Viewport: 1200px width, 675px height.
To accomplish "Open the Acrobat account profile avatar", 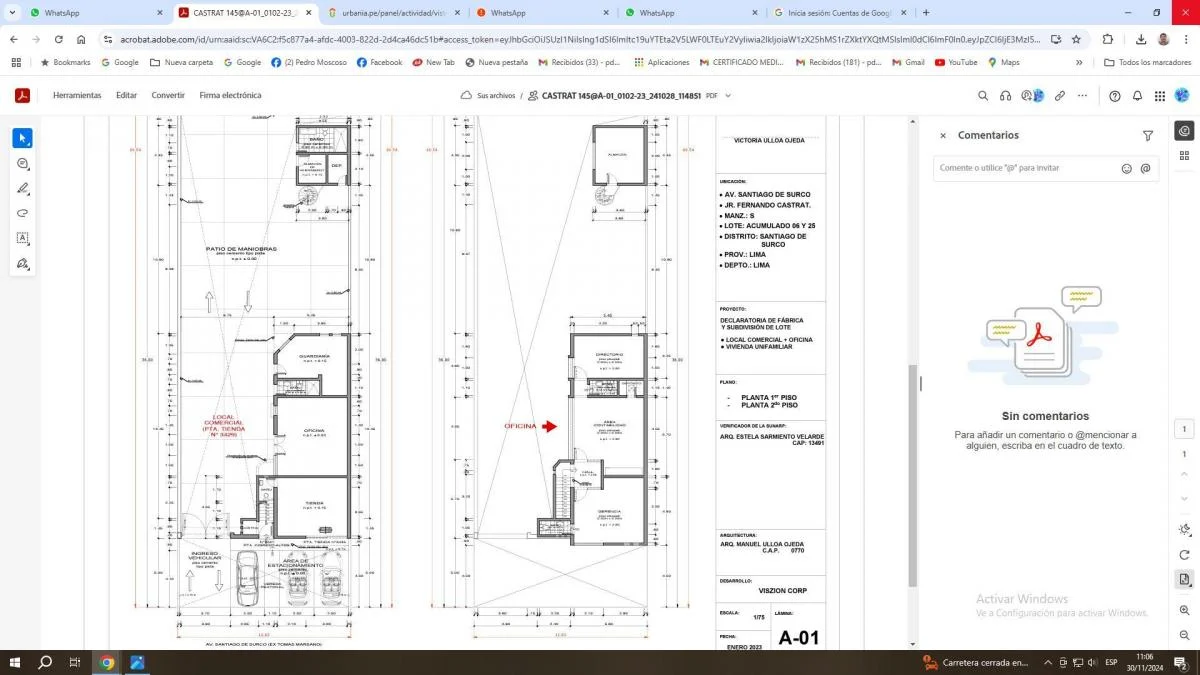I will (1182, 96).
